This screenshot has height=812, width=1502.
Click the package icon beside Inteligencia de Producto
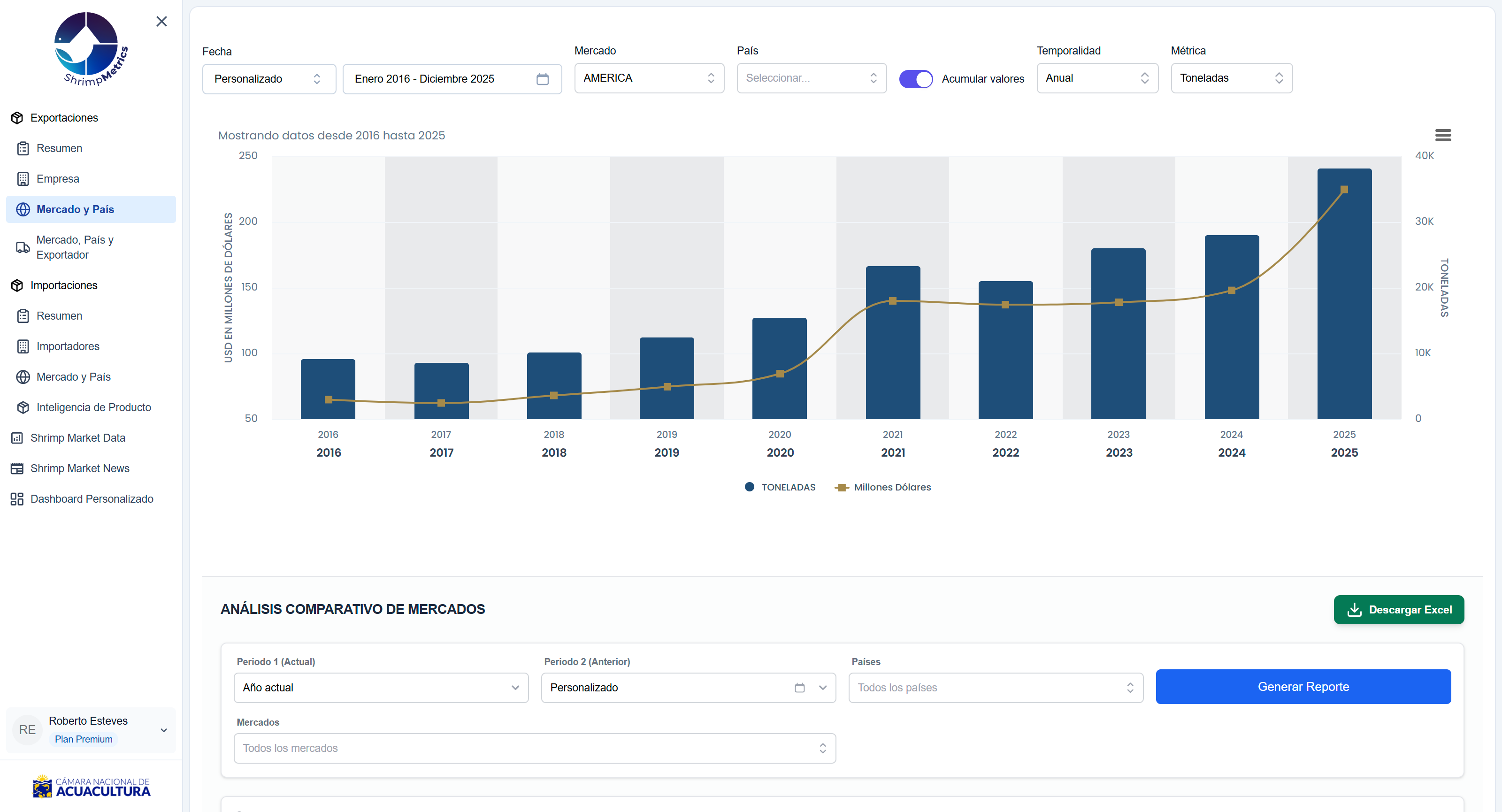coord(23,407)
